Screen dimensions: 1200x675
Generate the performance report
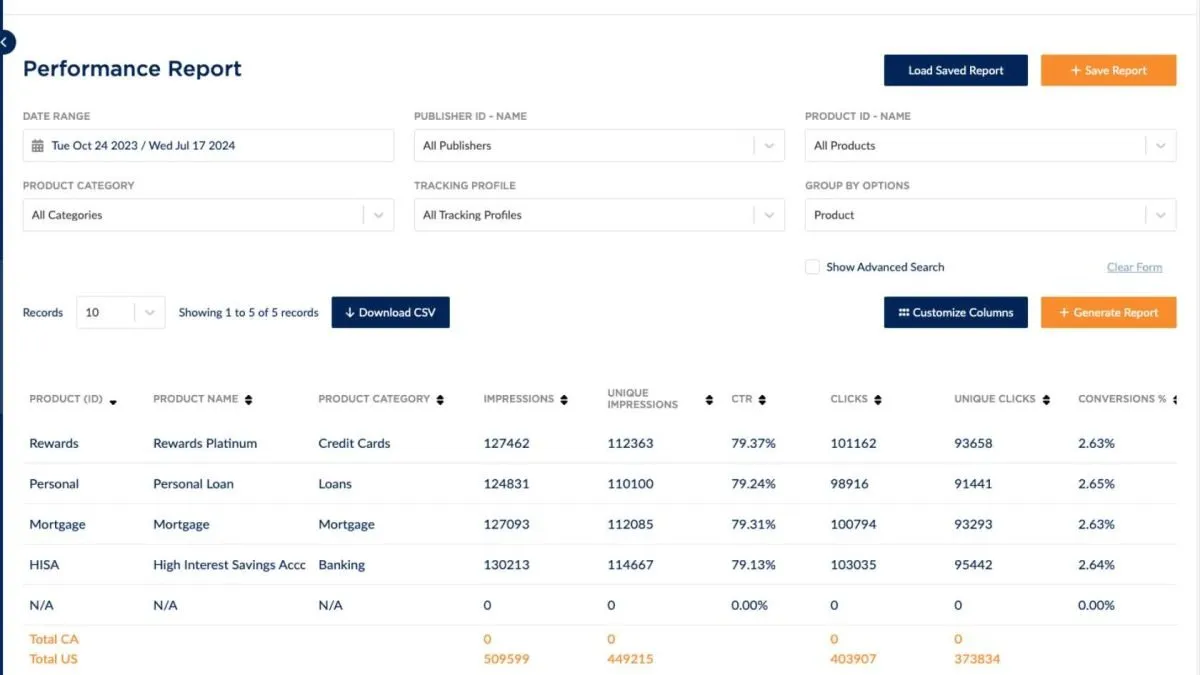pos(1108,312)
